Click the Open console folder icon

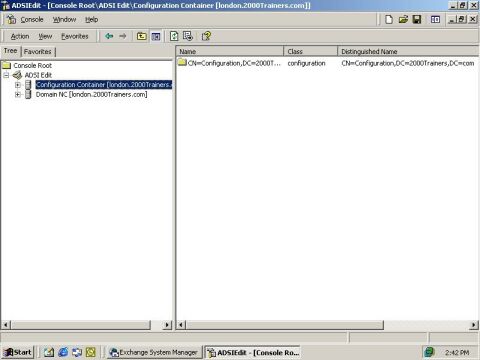[x=403, y=19]
